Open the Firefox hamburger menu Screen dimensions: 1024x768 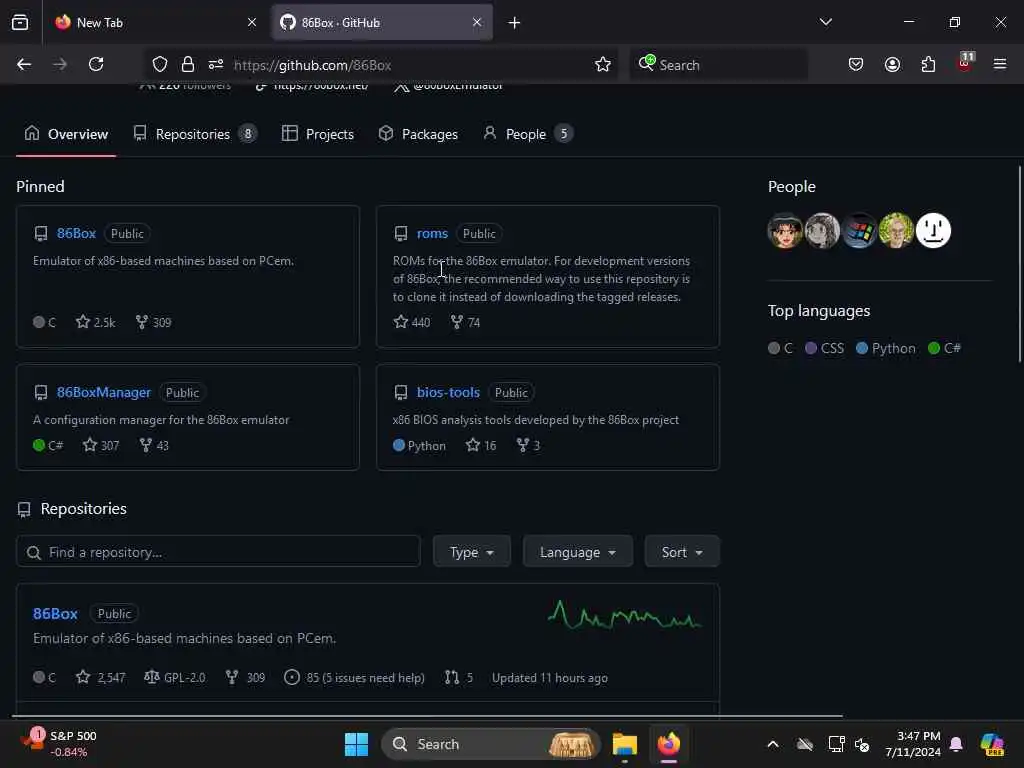[x=1000, y=64]
